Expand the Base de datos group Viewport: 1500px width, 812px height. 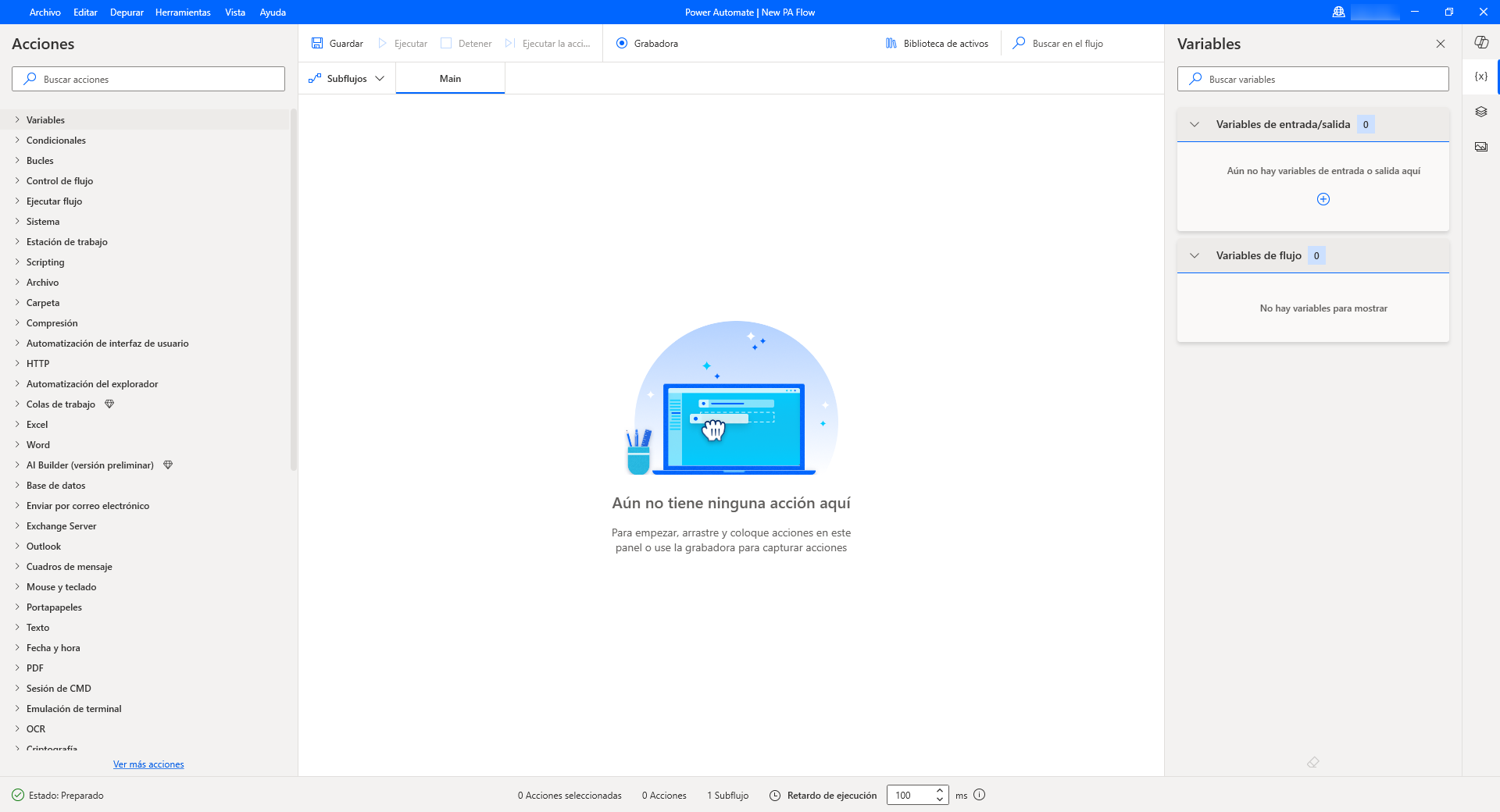click(x=17, y=485)
